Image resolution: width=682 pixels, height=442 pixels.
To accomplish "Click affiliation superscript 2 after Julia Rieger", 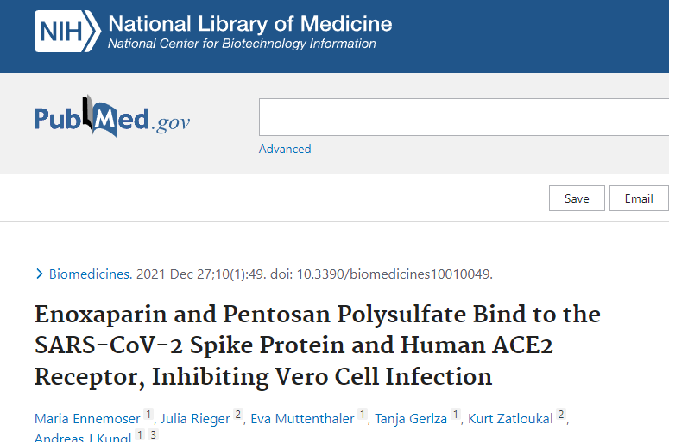I will pyautogui.click(x=238, y=414).
